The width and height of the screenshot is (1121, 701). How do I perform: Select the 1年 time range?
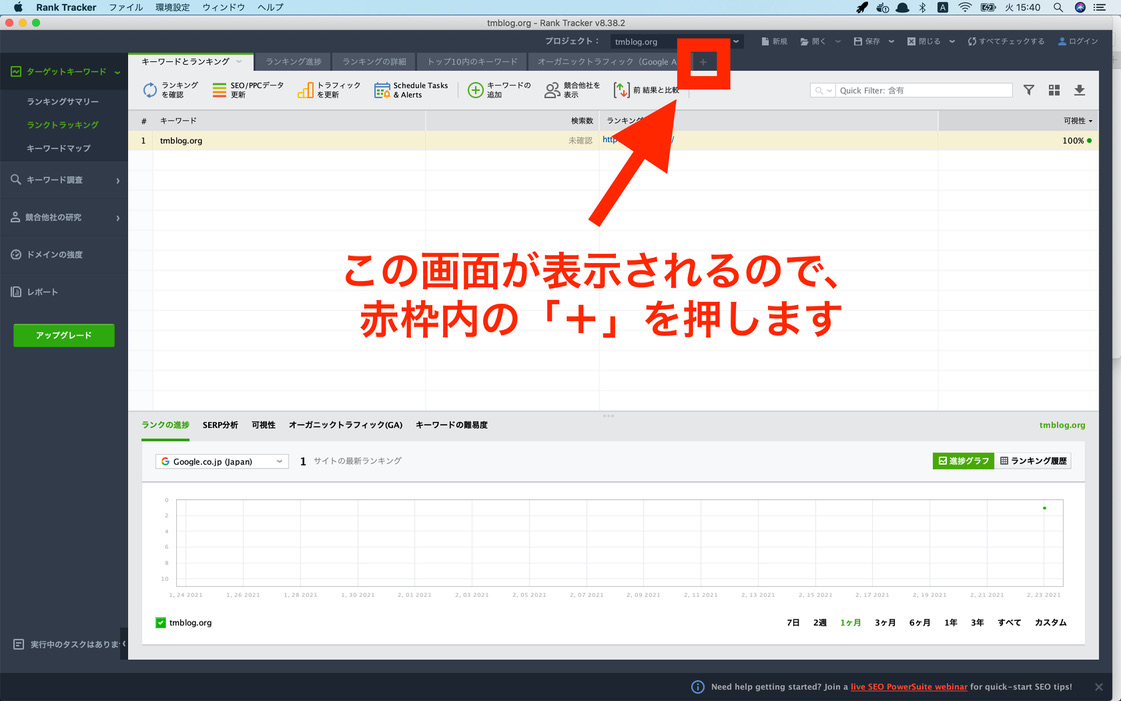[950, 622]
